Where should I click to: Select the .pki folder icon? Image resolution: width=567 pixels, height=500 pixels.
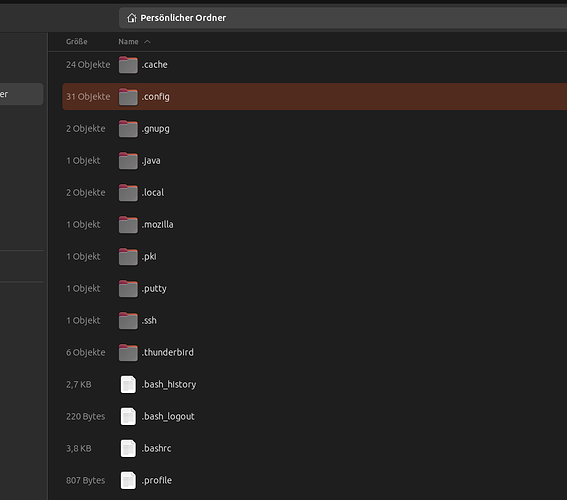pos(128,257)
